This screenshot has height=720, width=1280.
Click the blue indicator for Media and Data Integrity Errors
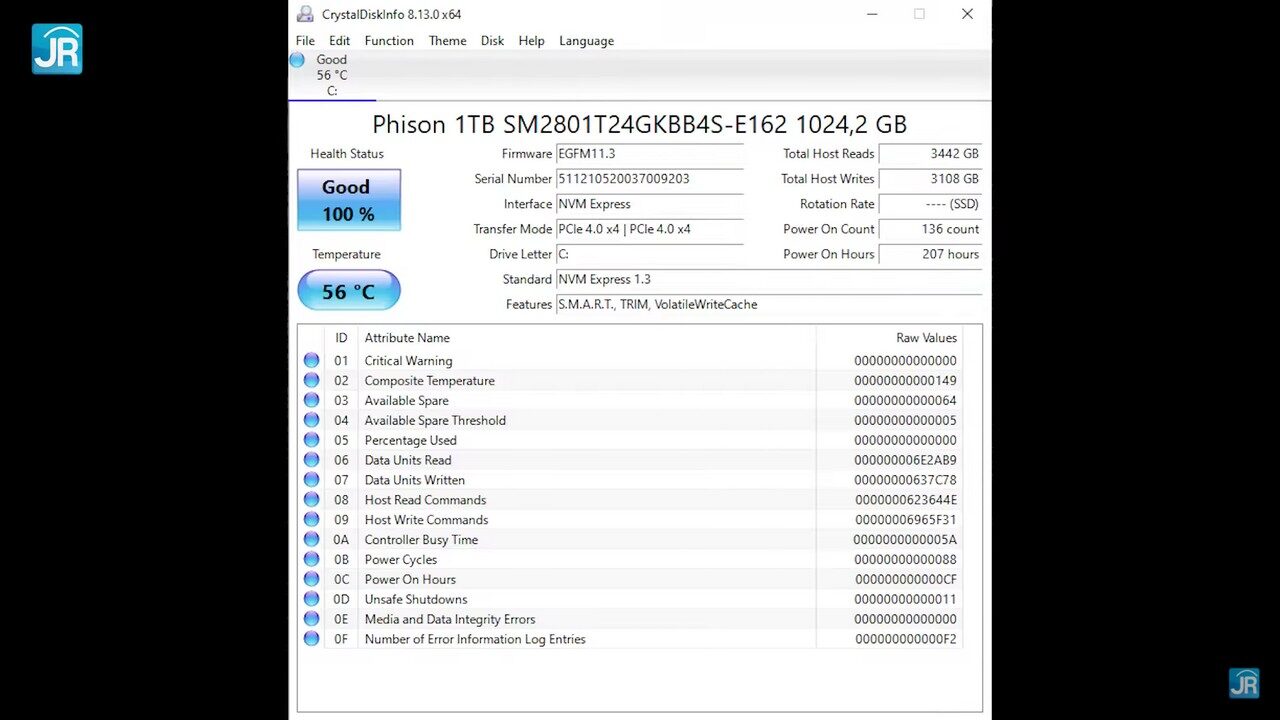(x=311, y=619)
